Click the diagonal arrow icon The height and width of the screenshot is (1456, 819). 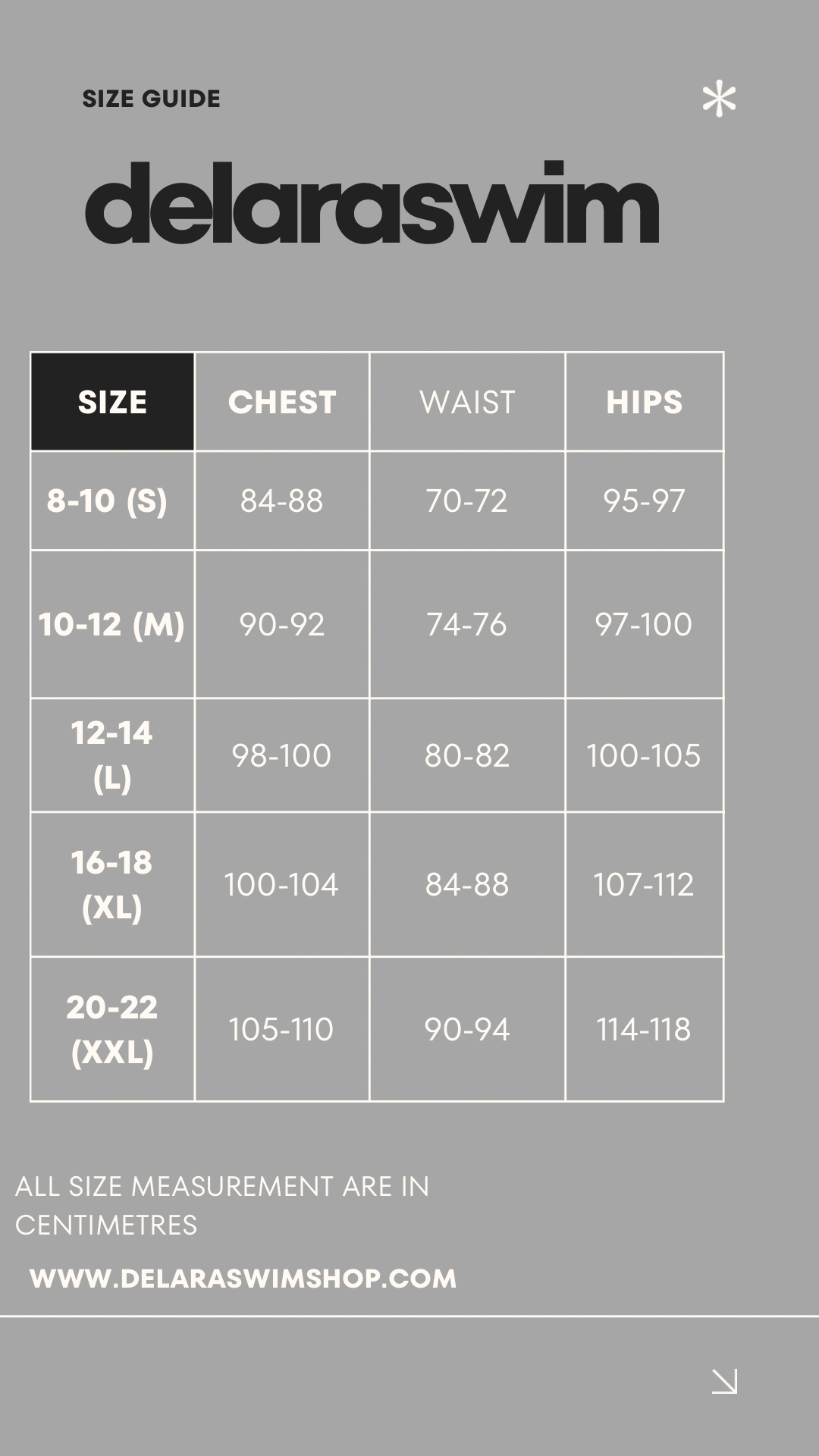click(724, 1381)
